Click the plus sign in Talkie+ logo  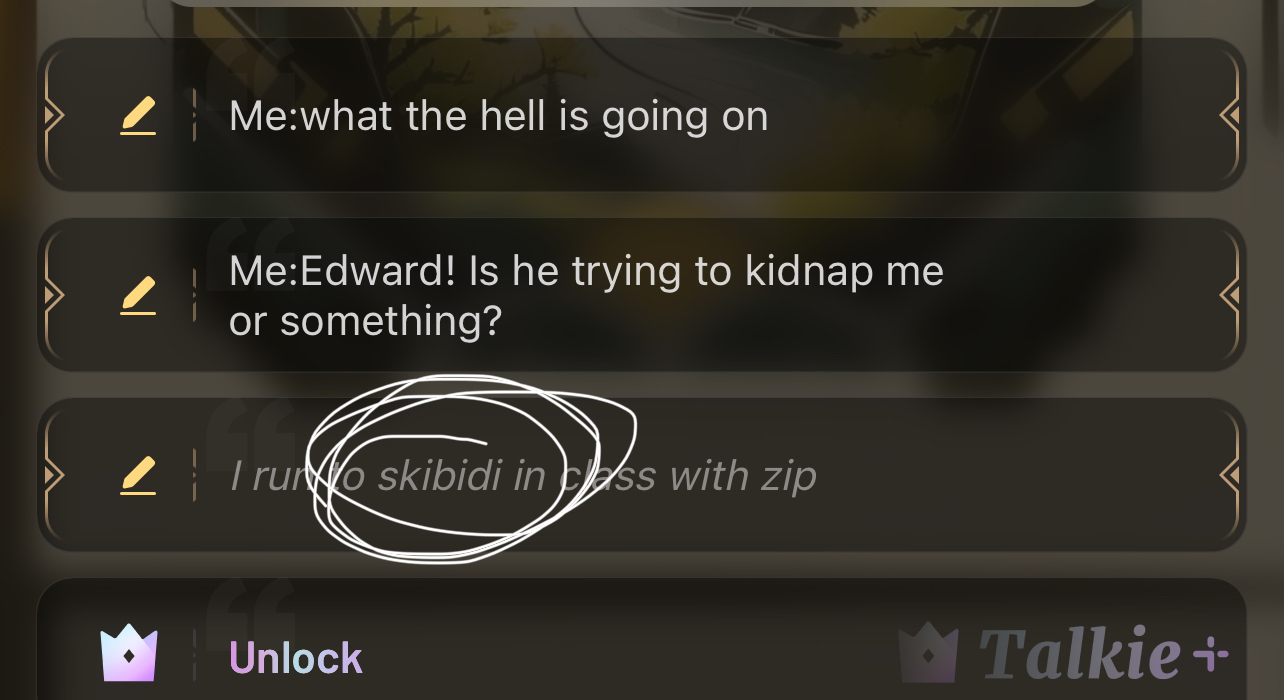1210,656
